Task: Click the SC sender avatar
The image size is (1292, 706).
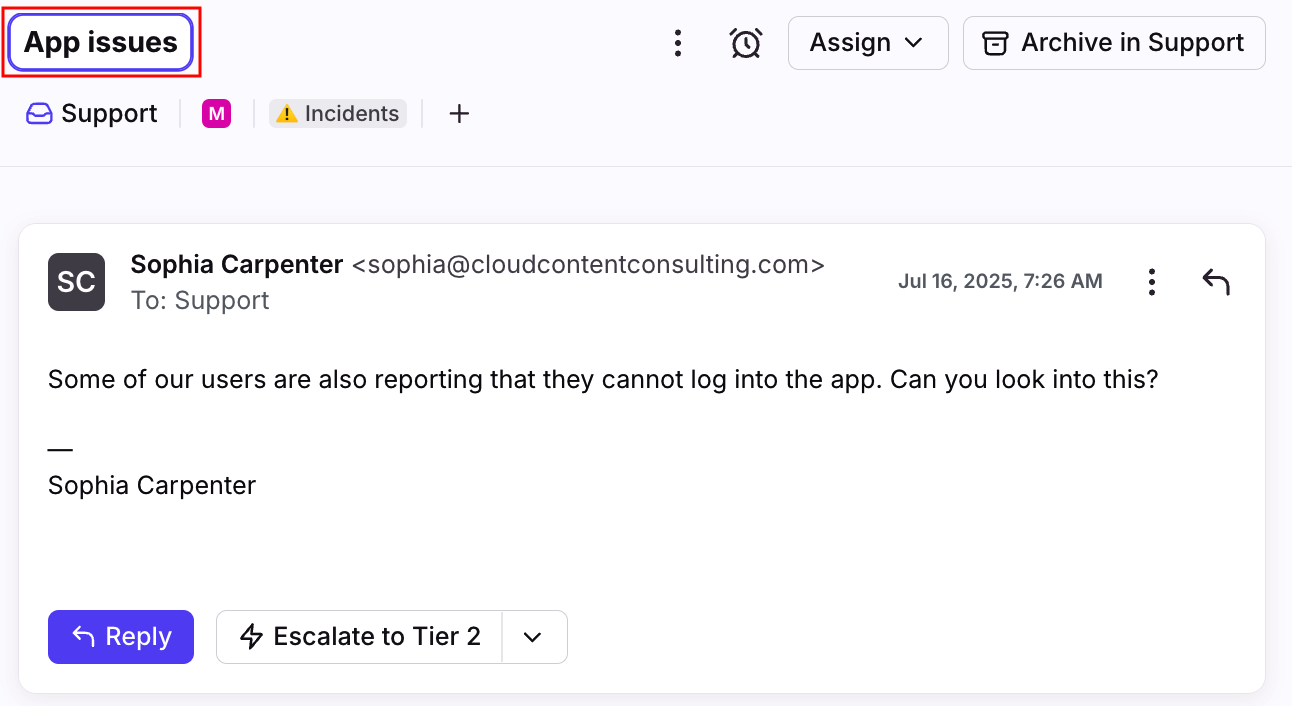Action: [x=76, y=282]
